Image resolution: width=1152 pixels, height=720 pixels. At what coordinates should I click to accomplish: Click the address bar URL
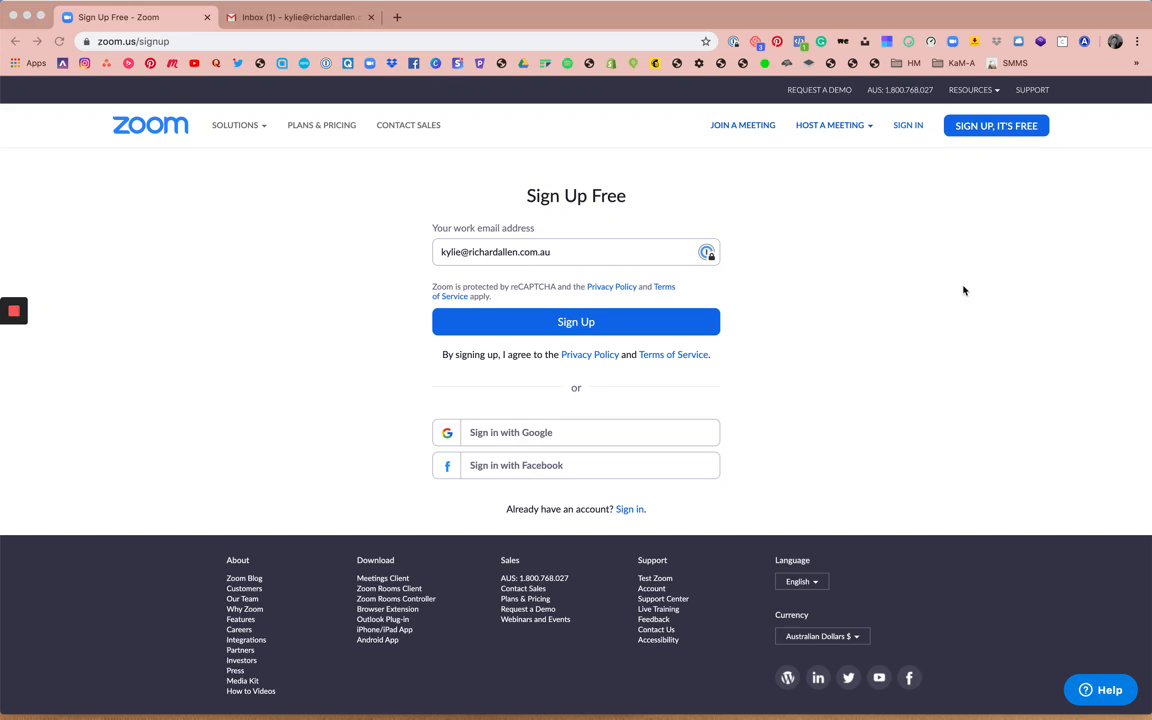click(133, 41)
